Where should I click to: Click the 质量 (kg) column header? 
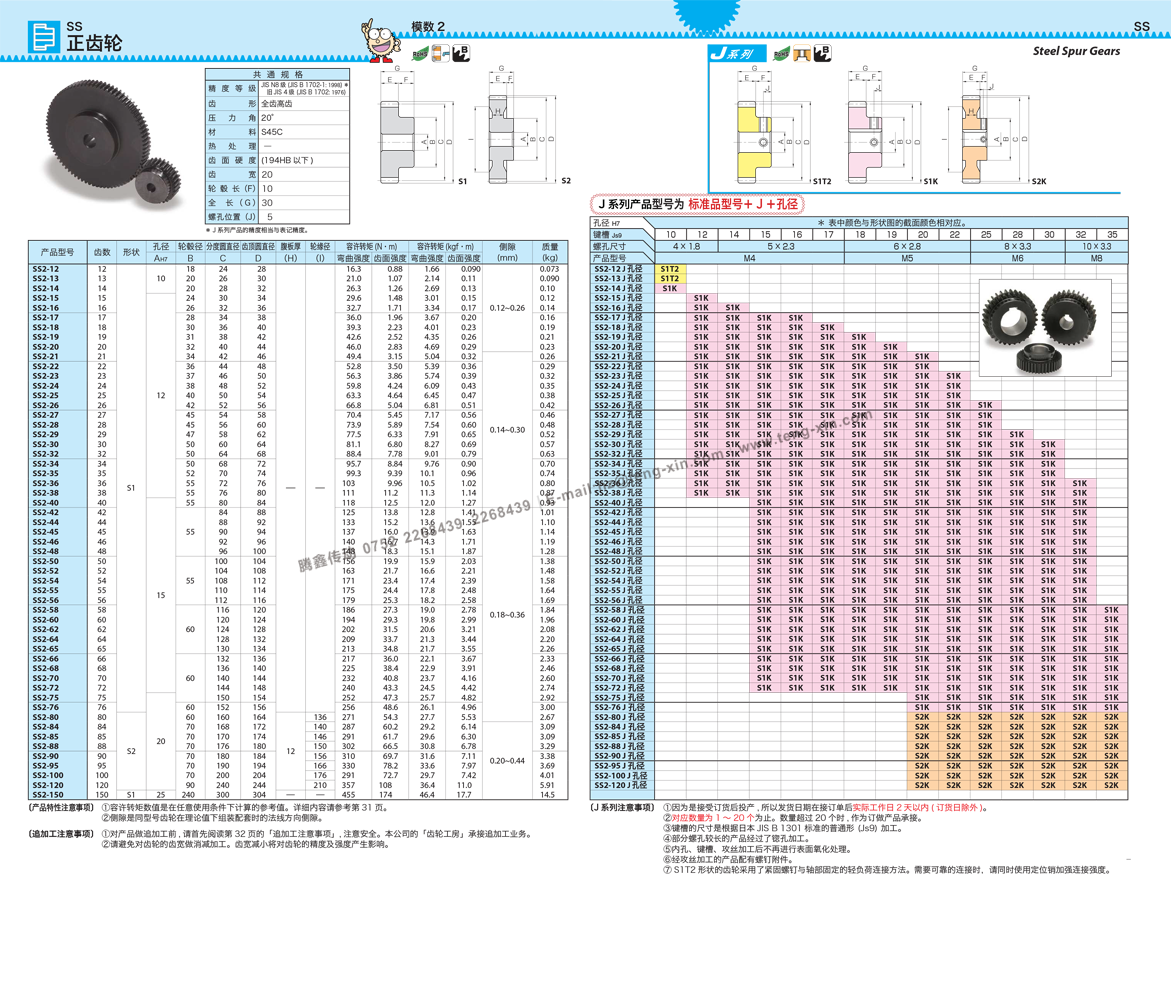point(550,252)
